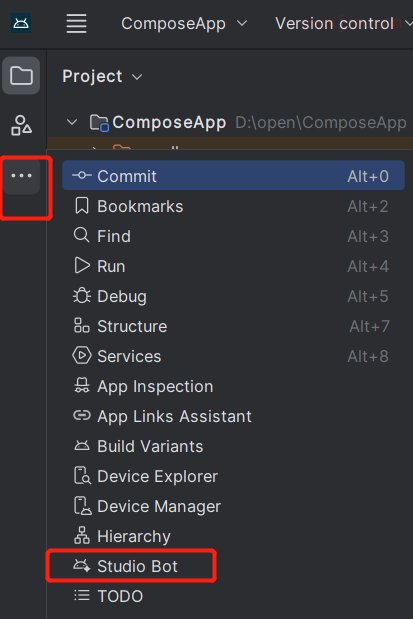
Task: Show the Structure tool window
Action: point(233,326)
